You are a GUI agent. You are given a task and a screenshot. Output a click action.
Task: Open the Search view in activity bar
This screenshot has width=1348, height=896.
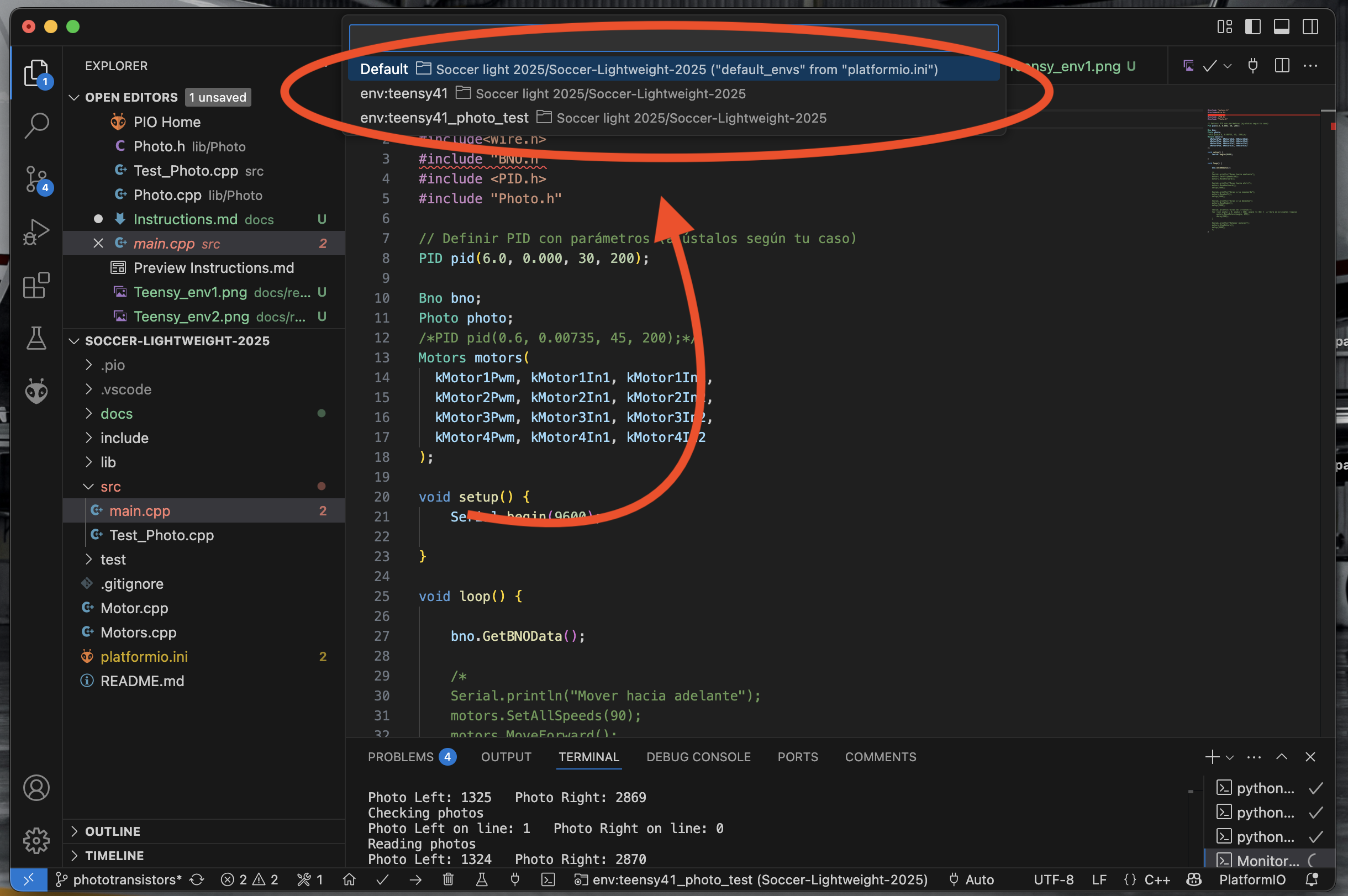(x=36, y=125)
